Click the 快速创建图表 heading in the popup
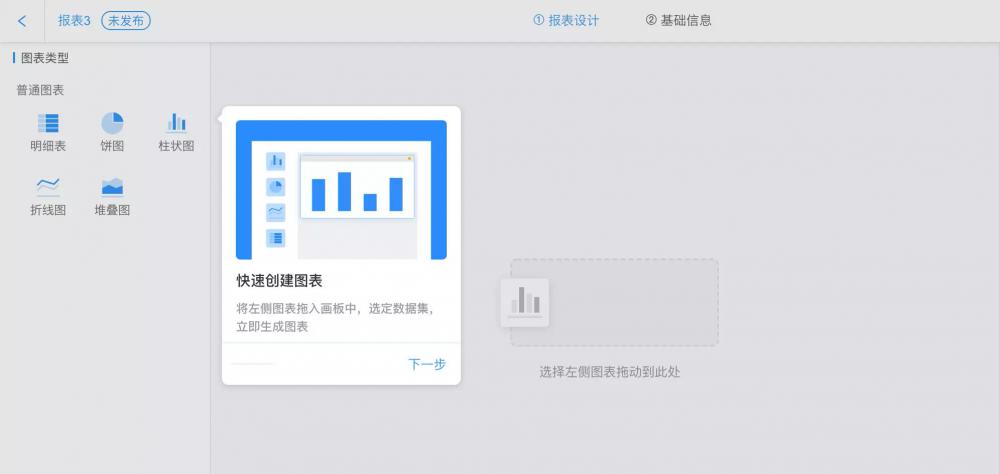 tap(279, 281)
